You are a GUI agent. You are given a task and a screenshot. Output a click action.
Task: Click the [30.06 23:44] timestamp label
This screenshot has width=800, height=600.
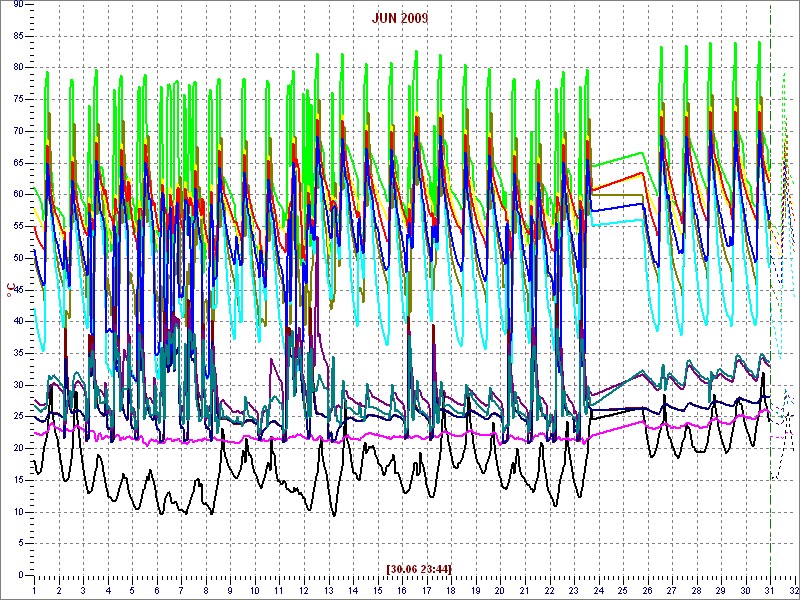pyautogui.click(x=419, y=568)
